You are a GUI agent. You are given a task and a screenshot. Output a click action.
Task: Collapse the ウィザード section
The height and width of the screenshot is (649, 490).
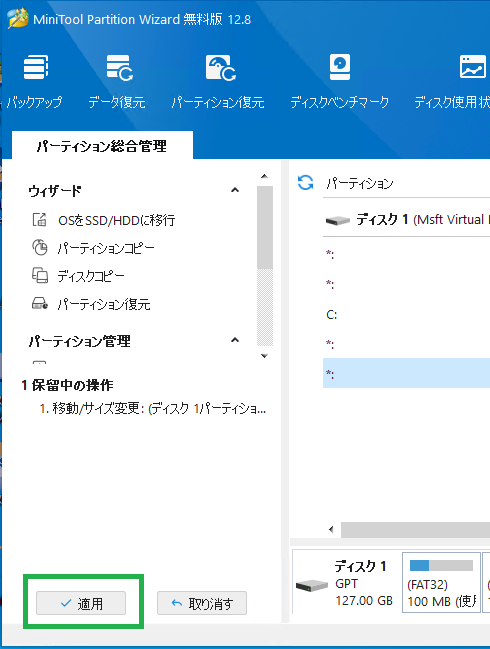235,190
